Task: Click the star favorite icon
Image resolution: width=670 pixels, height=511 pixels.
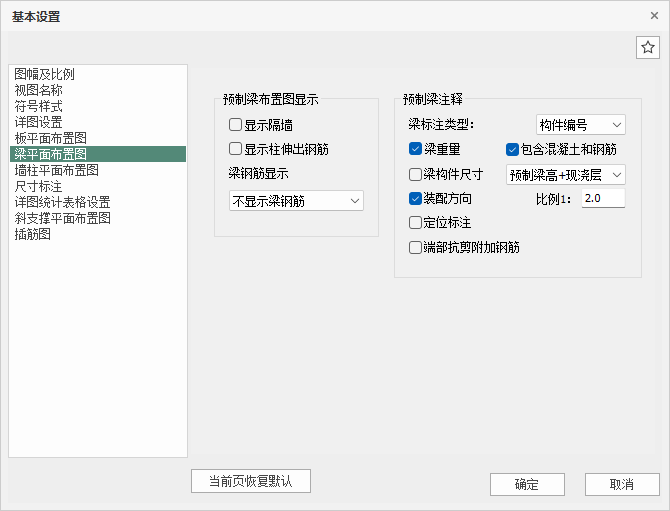Action: [x=648, y=48]
